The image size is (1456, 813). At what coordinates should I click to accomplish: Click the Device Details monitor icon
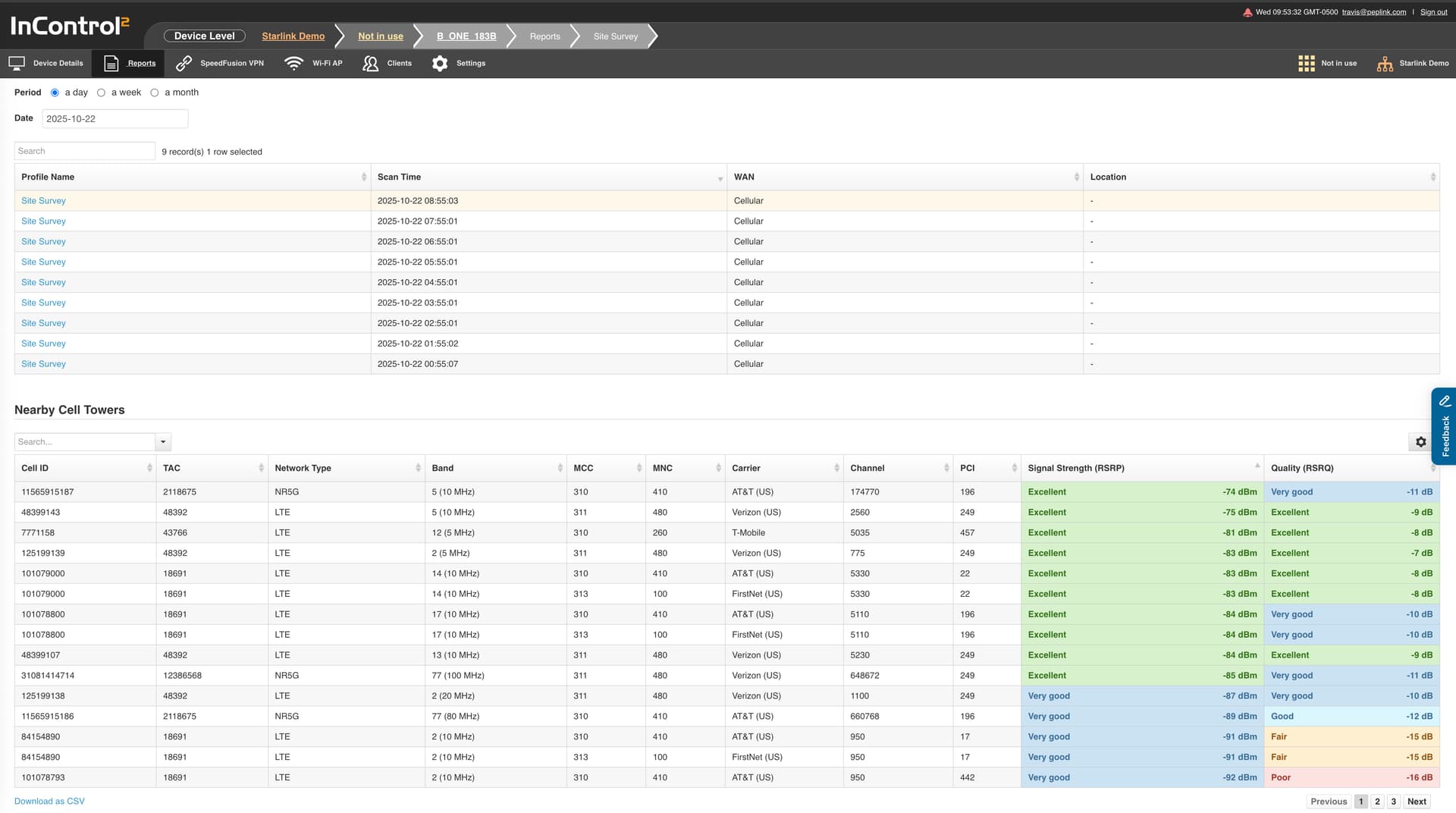tap(17, 63)
